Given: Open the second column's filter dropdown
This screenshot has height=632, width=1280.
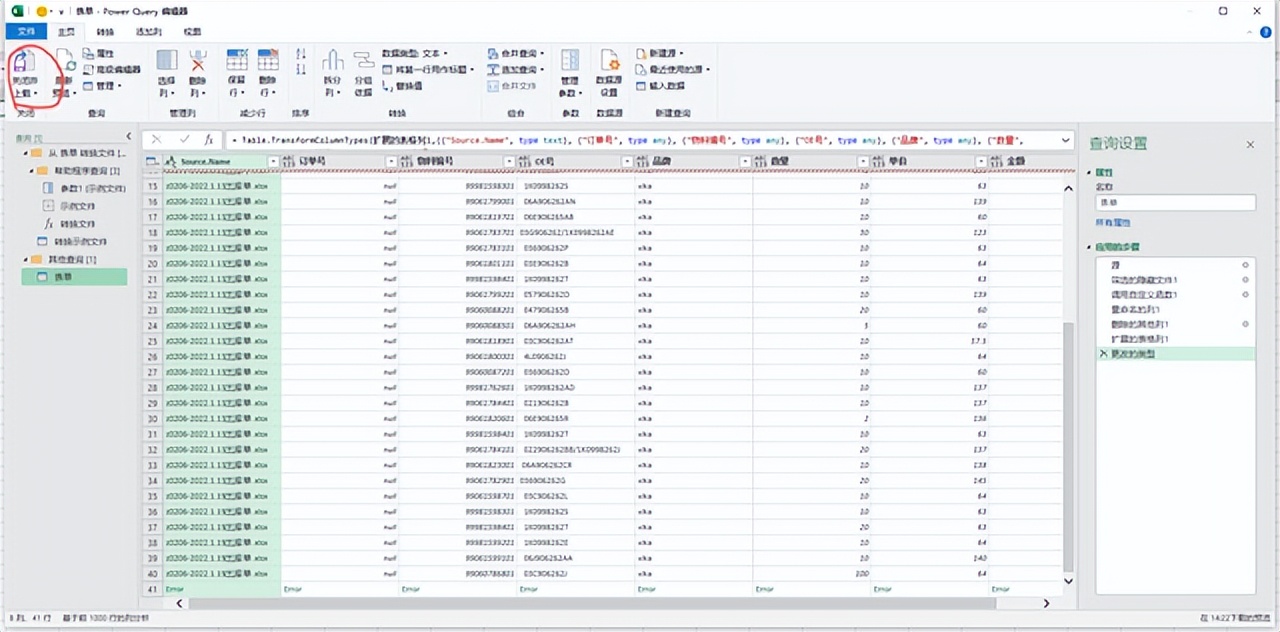Looking at the screenshot, I should click(391, 161).
